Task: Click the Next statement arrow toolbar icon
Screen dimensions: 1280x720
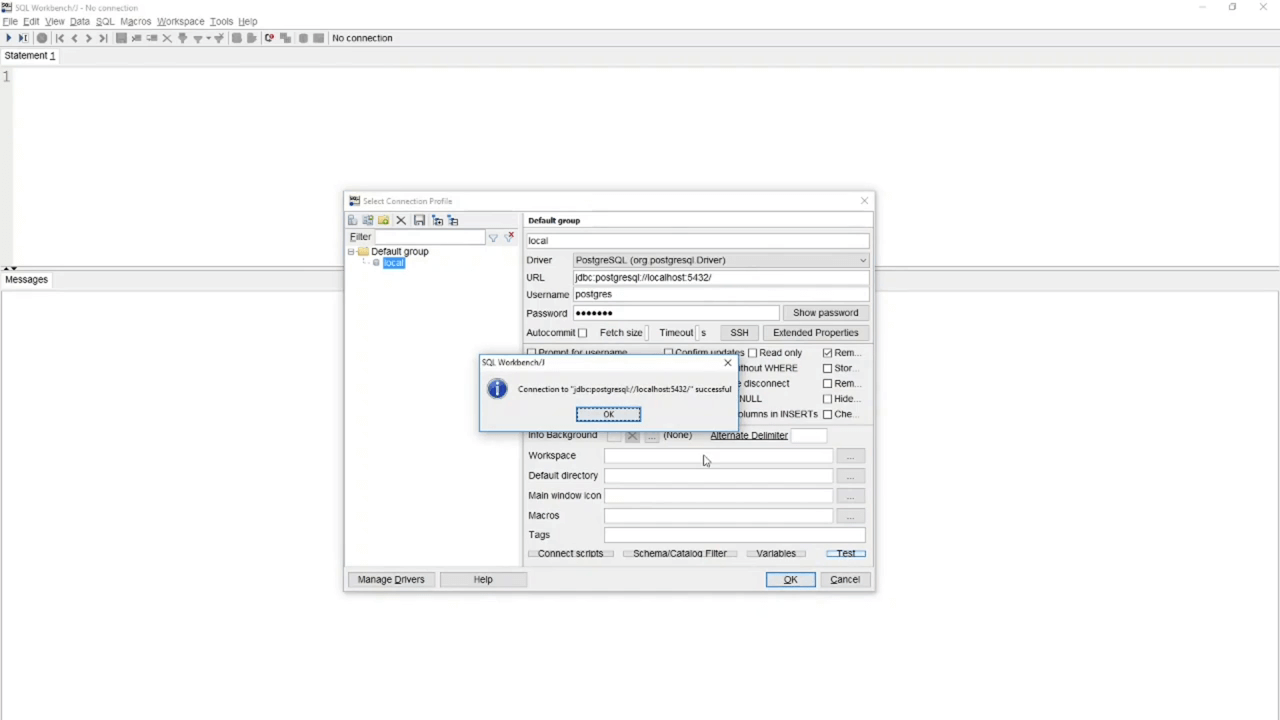Action: tap(88, 38)
